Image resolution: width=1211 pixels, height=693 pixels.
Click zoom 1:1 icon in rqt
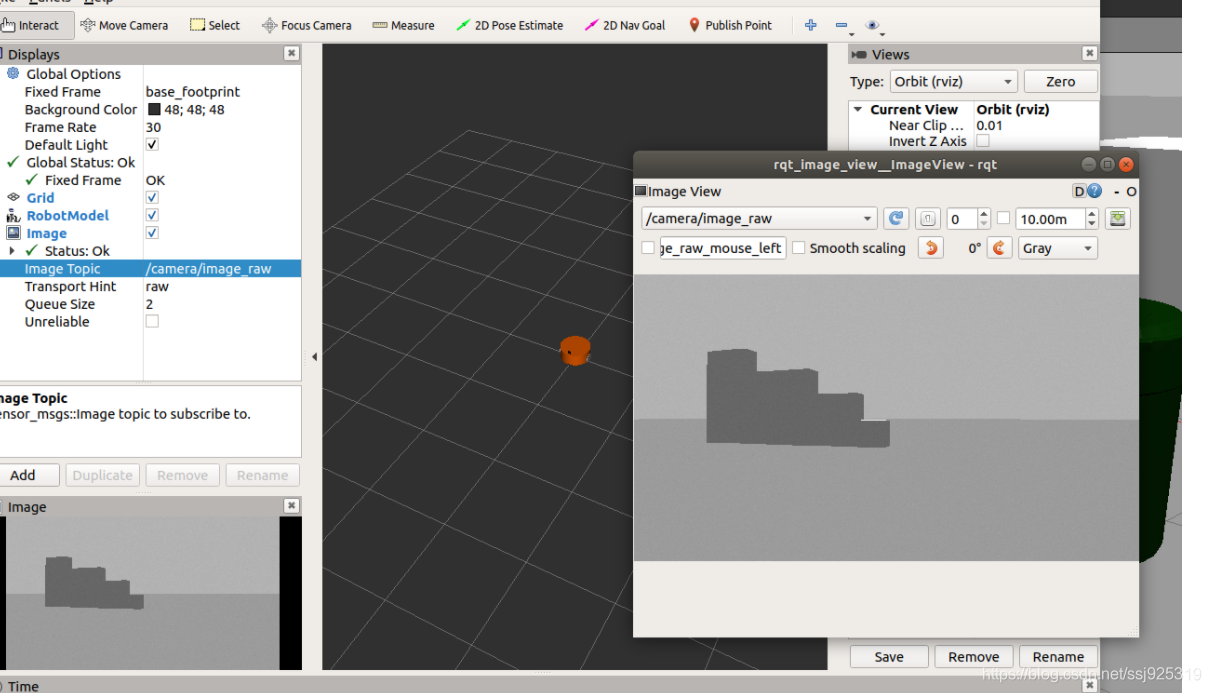coord(927,219)
